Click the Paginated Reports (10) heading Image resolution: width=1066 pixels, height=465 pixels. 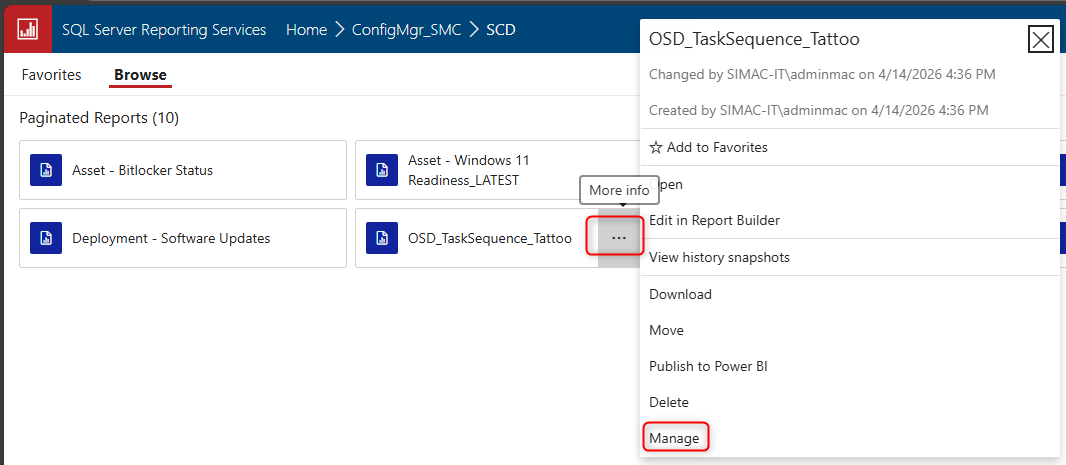click(99, 118)
